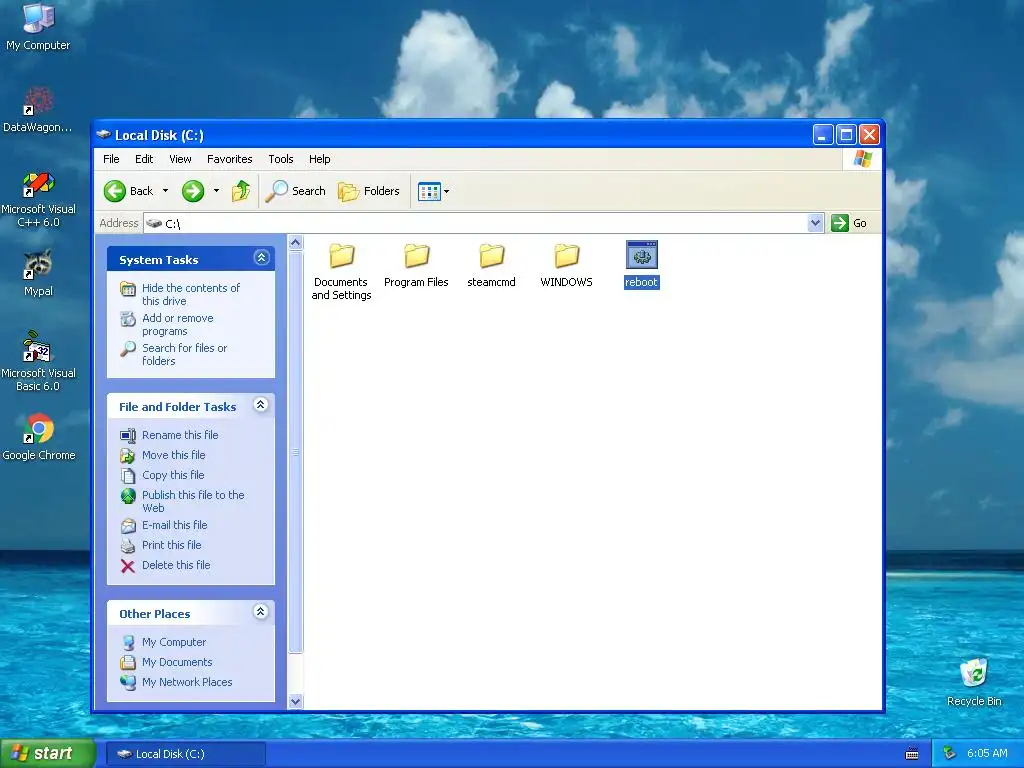Open the Documents and Settings folder icon
Screen dimensions: 1024x768
point(341,257)
